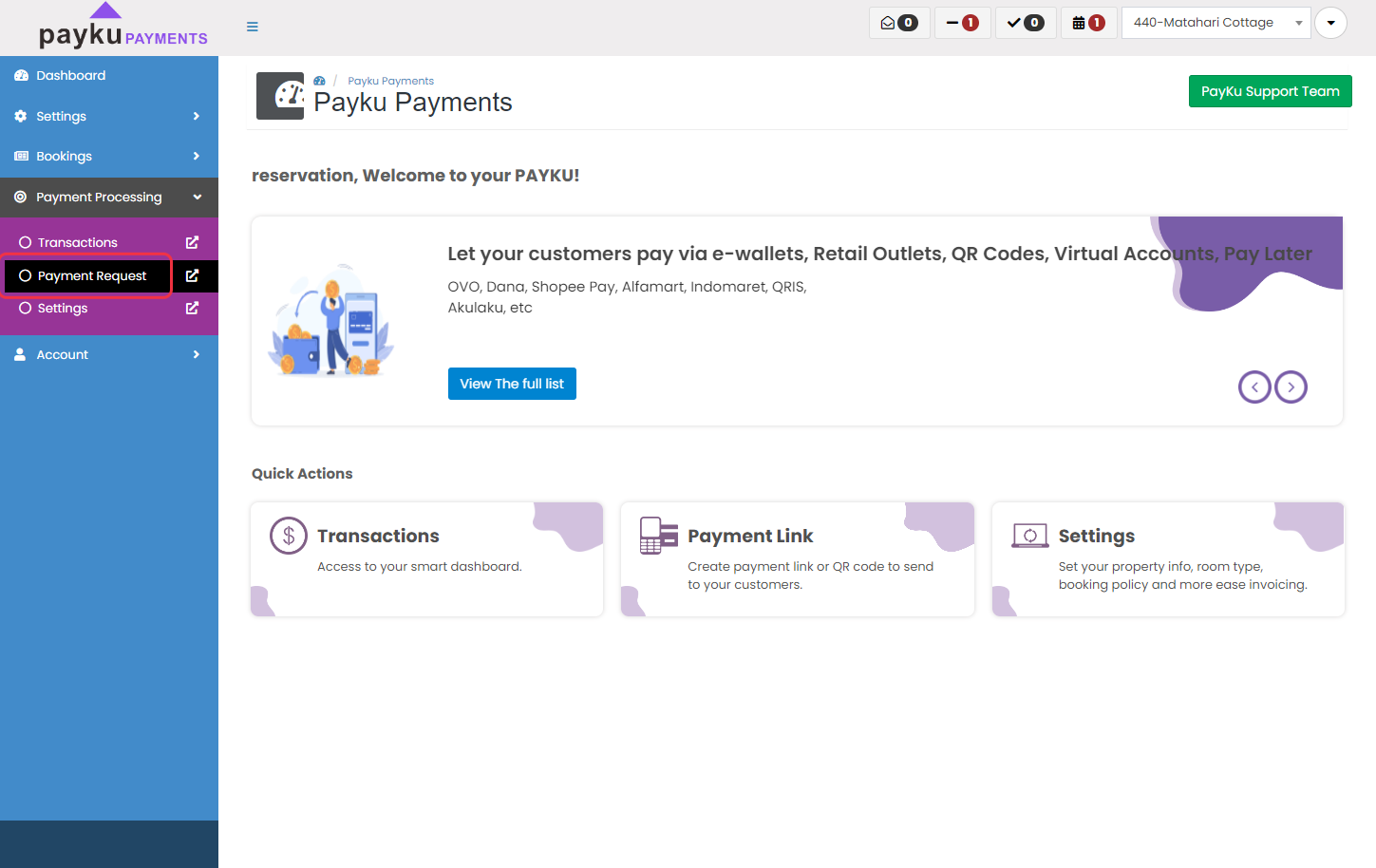Click the Welcome to your PAYKU heading
The image size is (1376, 868).
coord(415,176)
